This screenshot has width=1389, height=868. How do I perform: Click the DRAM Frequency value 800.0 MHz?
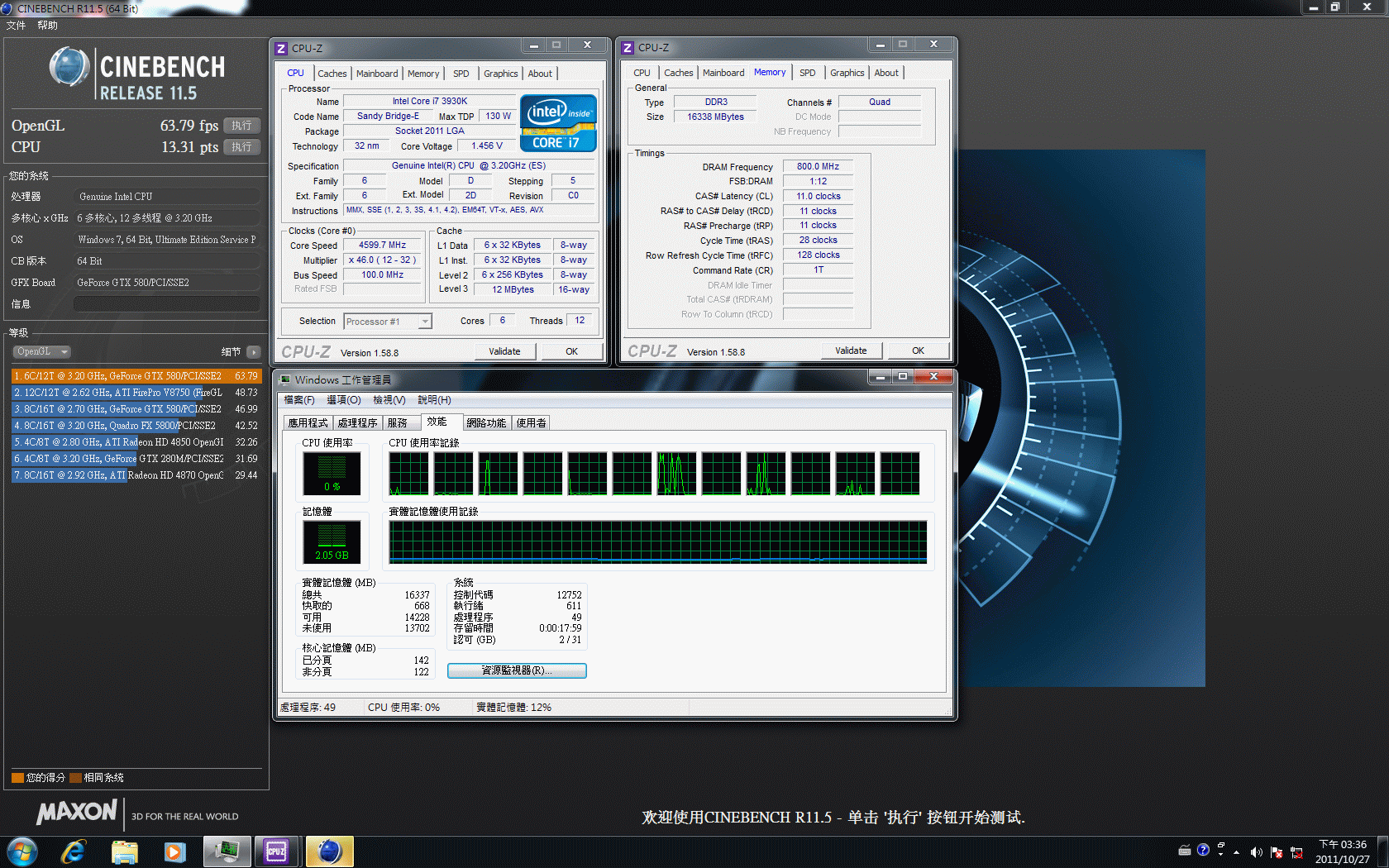[818, 167]
